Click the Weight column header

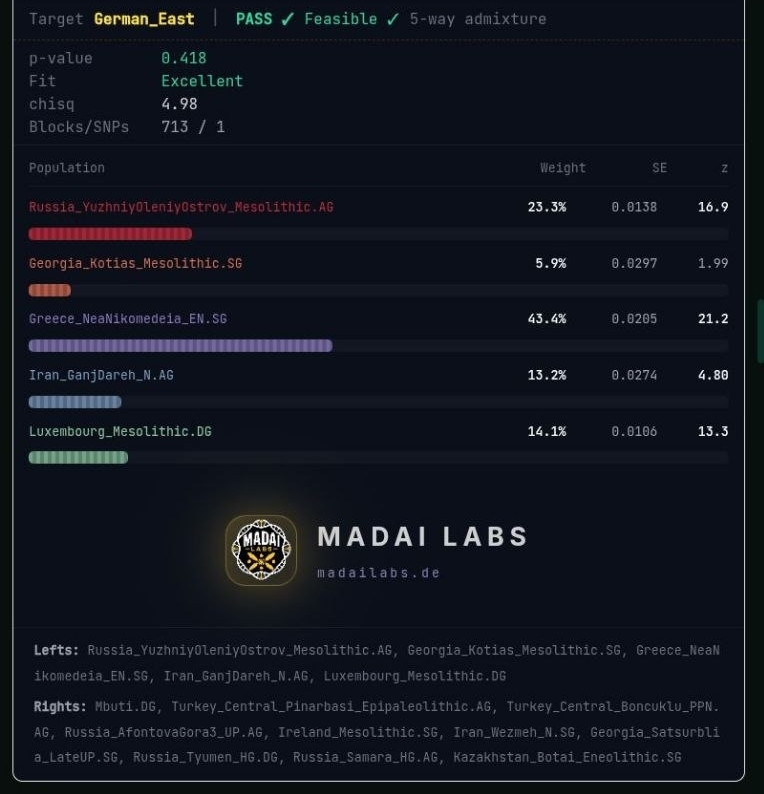tap(562, 168)
